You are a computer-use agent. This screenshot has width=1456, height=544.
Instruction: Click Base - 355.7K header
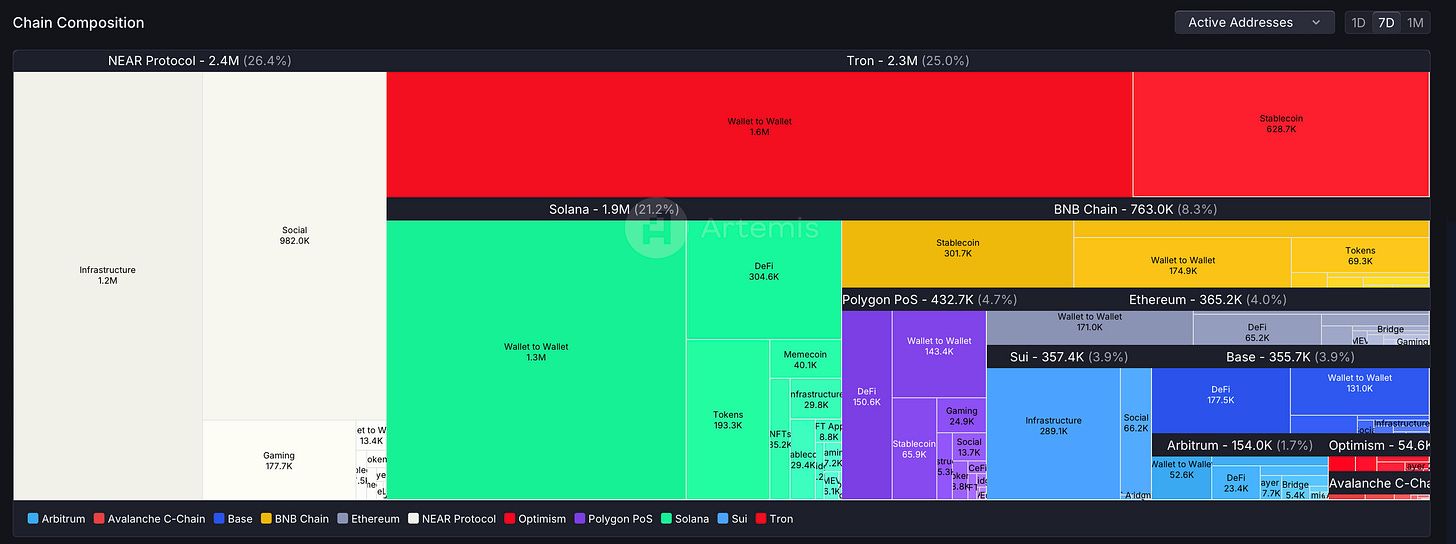point(1291,357)
